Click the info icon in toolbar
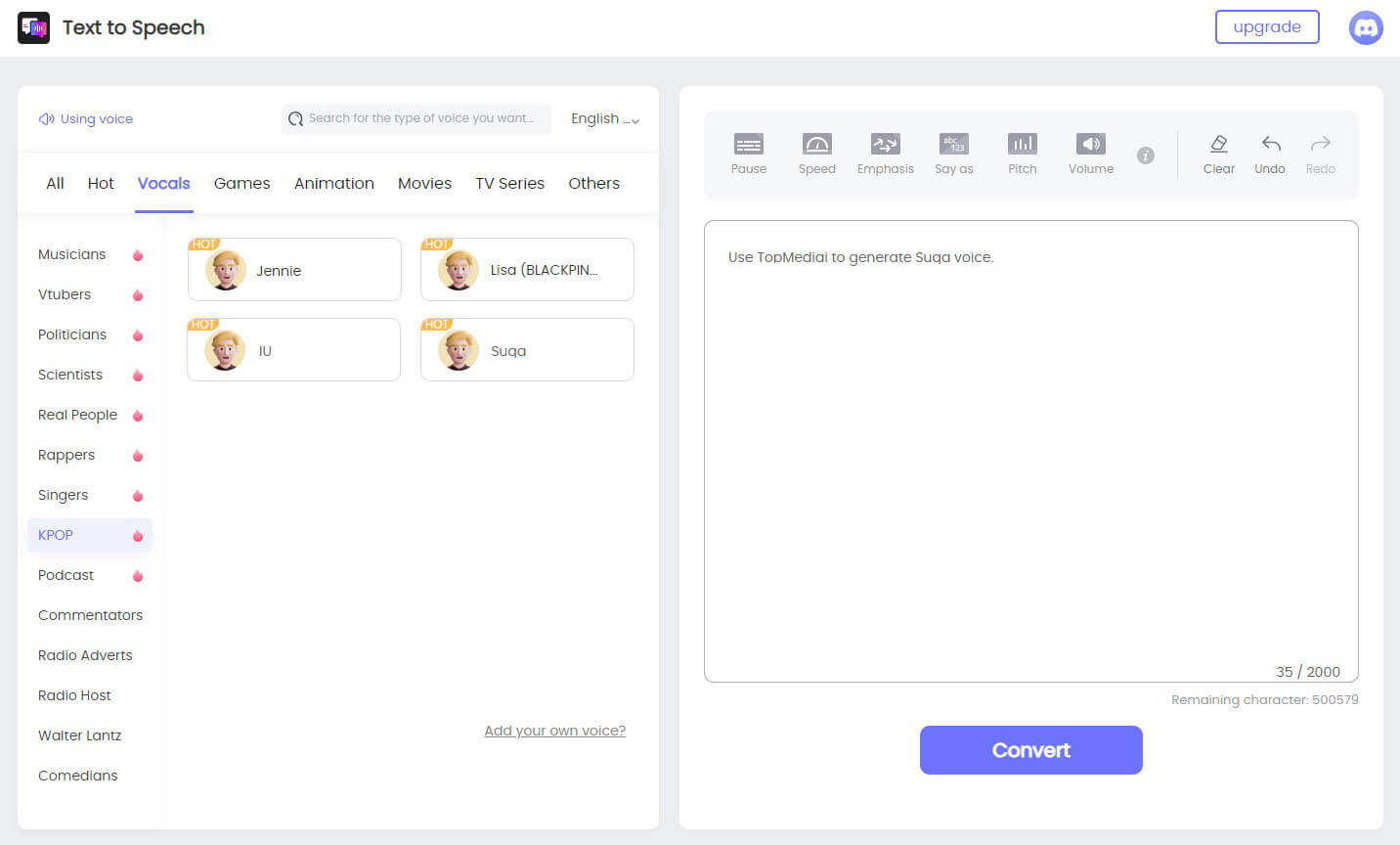The width and height of the screenshot is (1400, 845). click(x=1146, y=156)
